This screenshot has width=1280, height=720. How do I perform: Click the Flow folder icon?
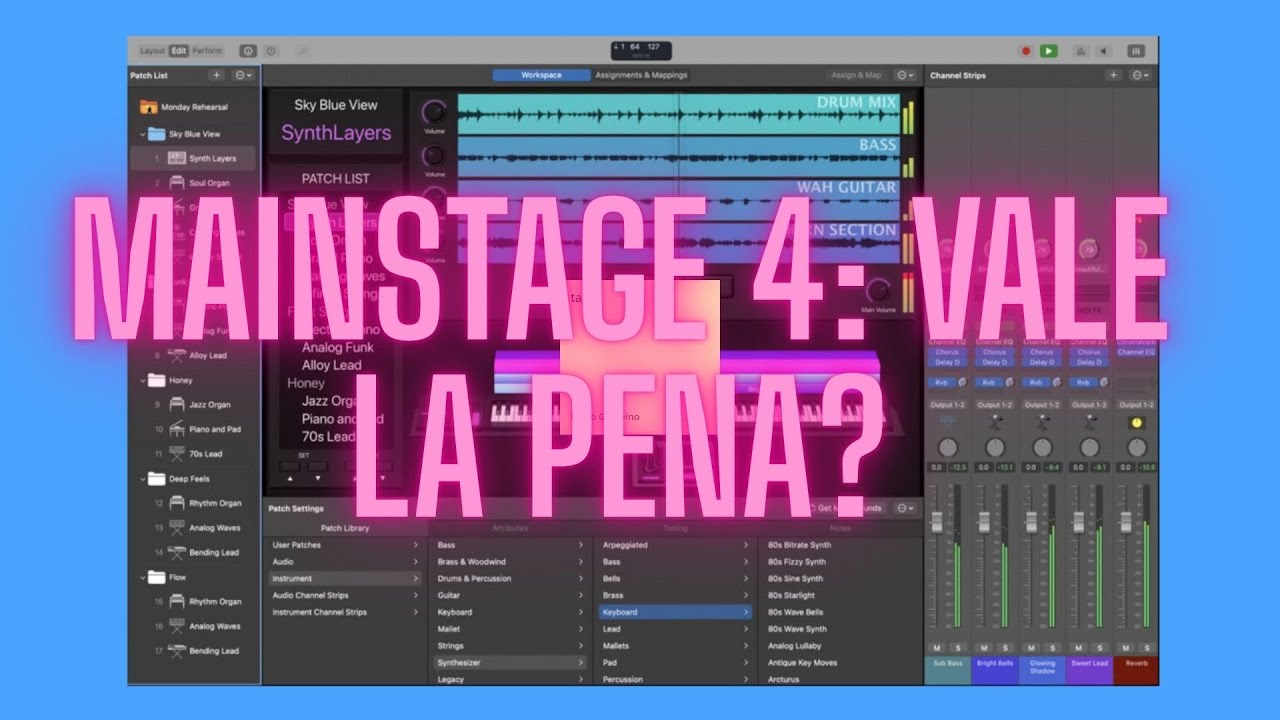point(156,577)
